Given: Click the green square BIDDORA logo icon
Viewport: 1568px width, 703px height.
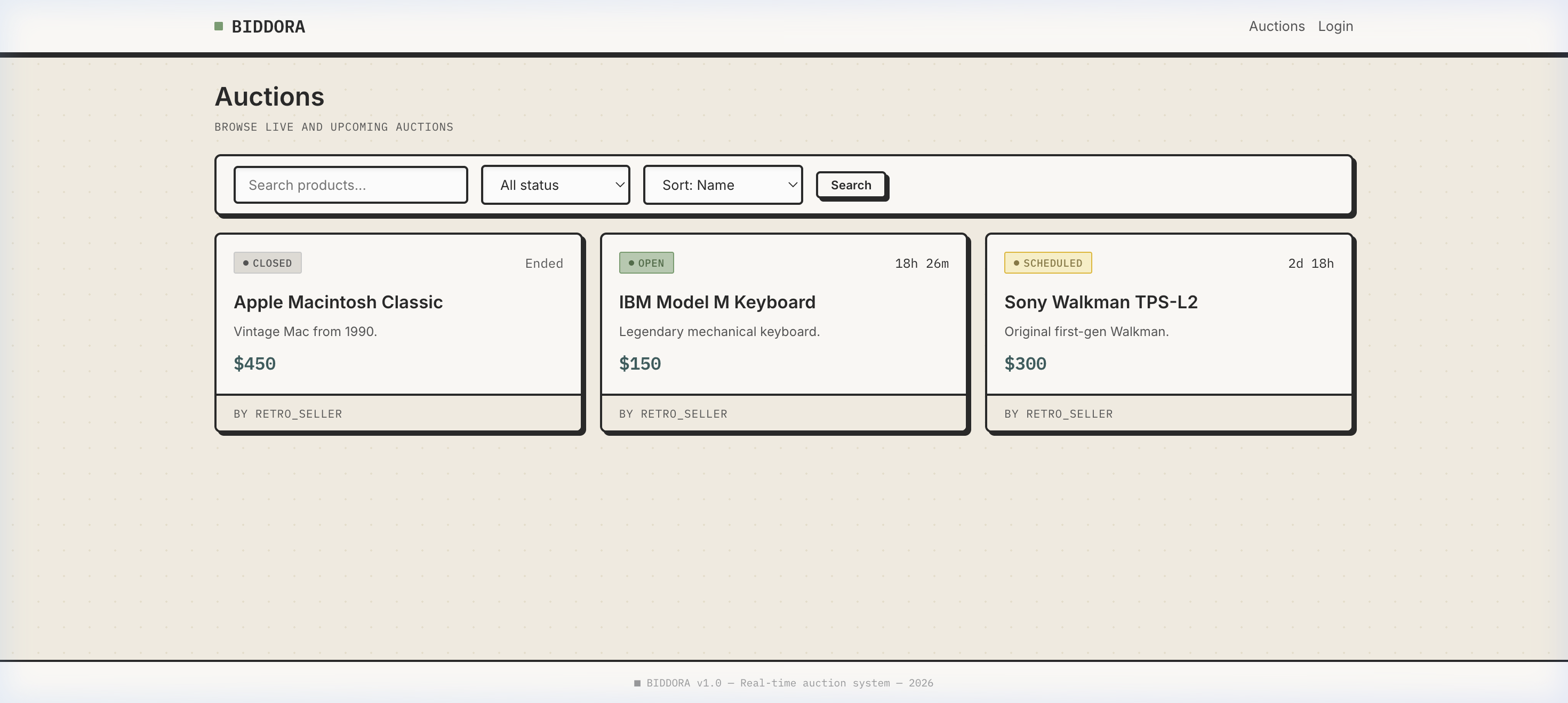Looking at the screenshot, I should coord(219,26).
